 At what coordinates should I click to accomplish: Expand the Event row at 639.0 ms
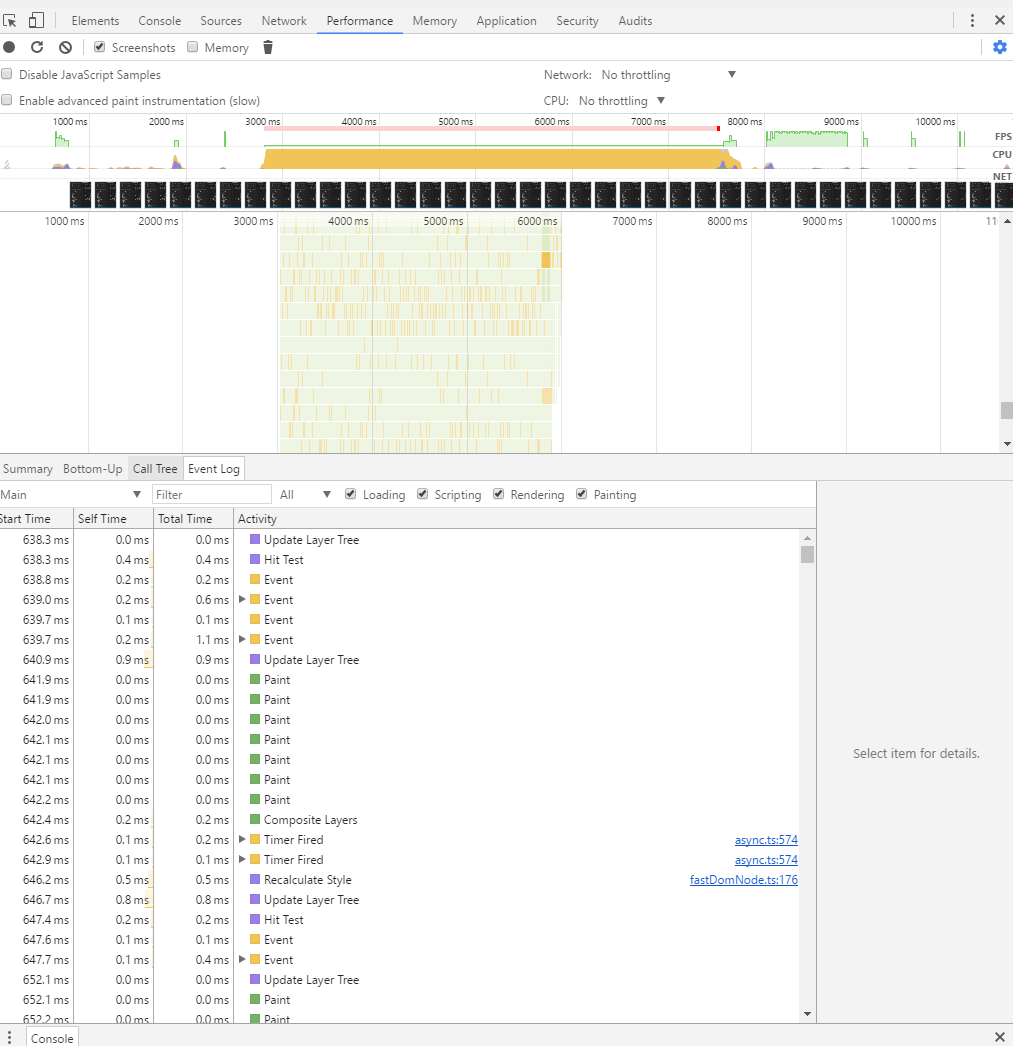point(243,599)
